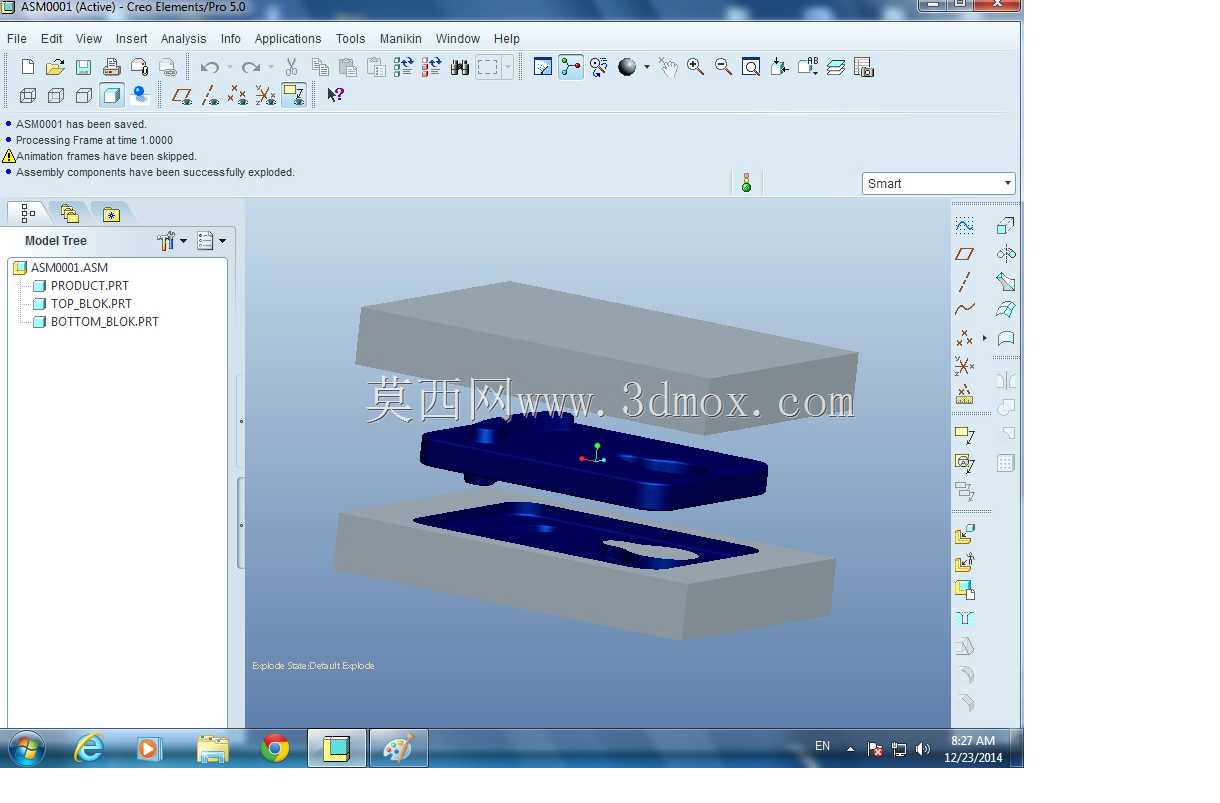This screenshot has height=803, width=1220.
Task: Launch Google Chrome from taskbar
Action: pyautogui.click(x=274, y=748)
